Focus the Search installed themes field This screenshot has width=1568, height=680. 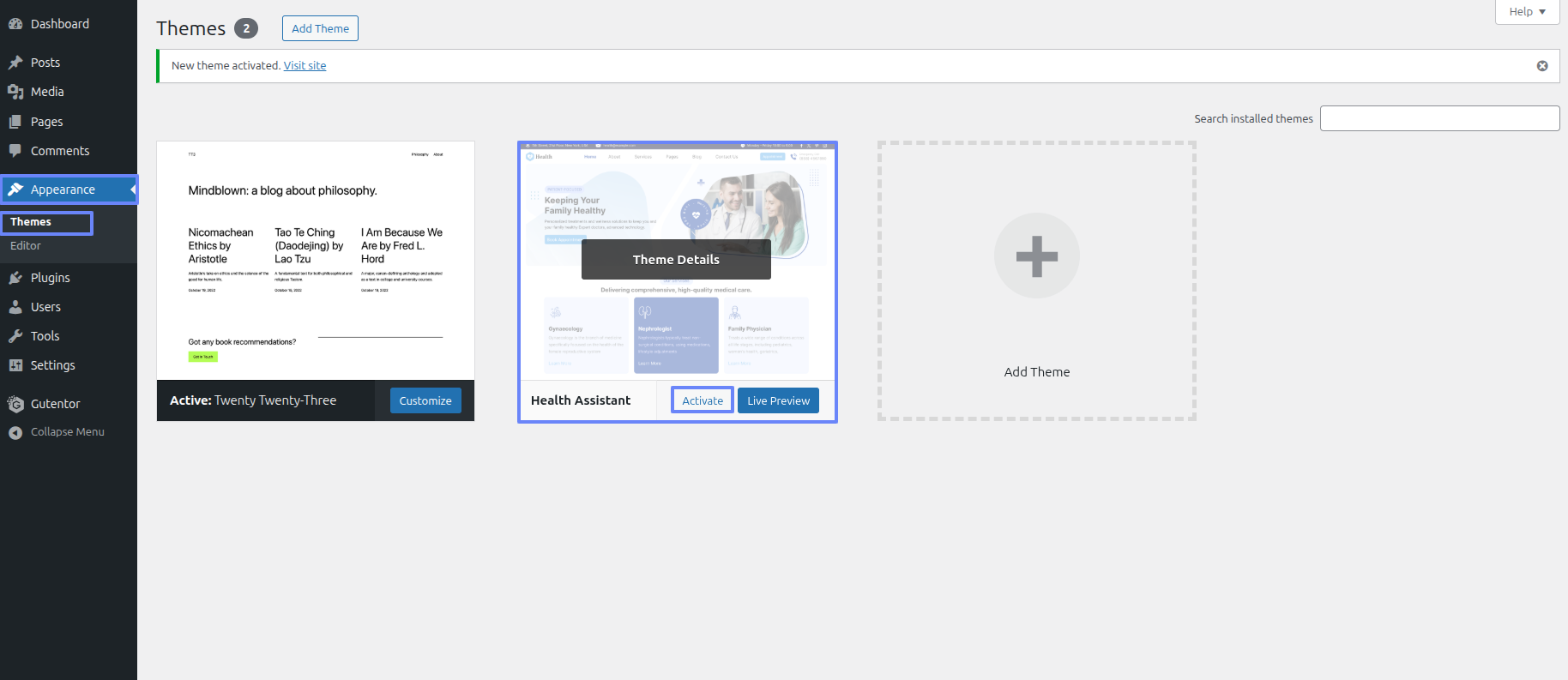pos(1439,118)
